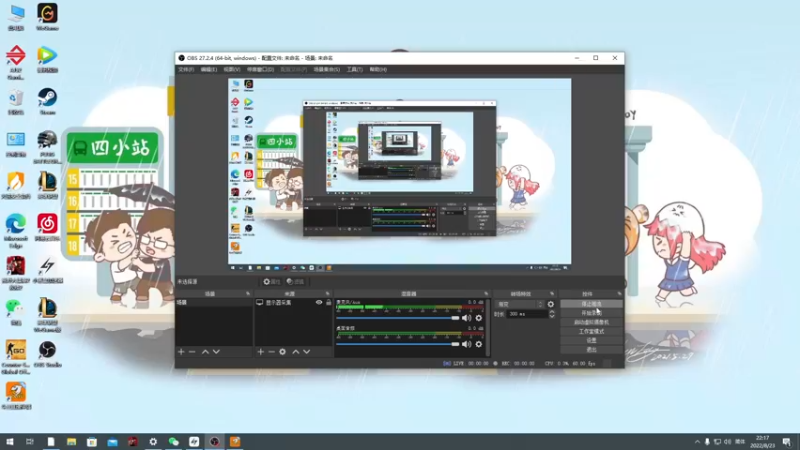Open settings gear for the desktop audio channel
Image resolution: width=800 pixels, height=450 pixels.
[479, 344]
